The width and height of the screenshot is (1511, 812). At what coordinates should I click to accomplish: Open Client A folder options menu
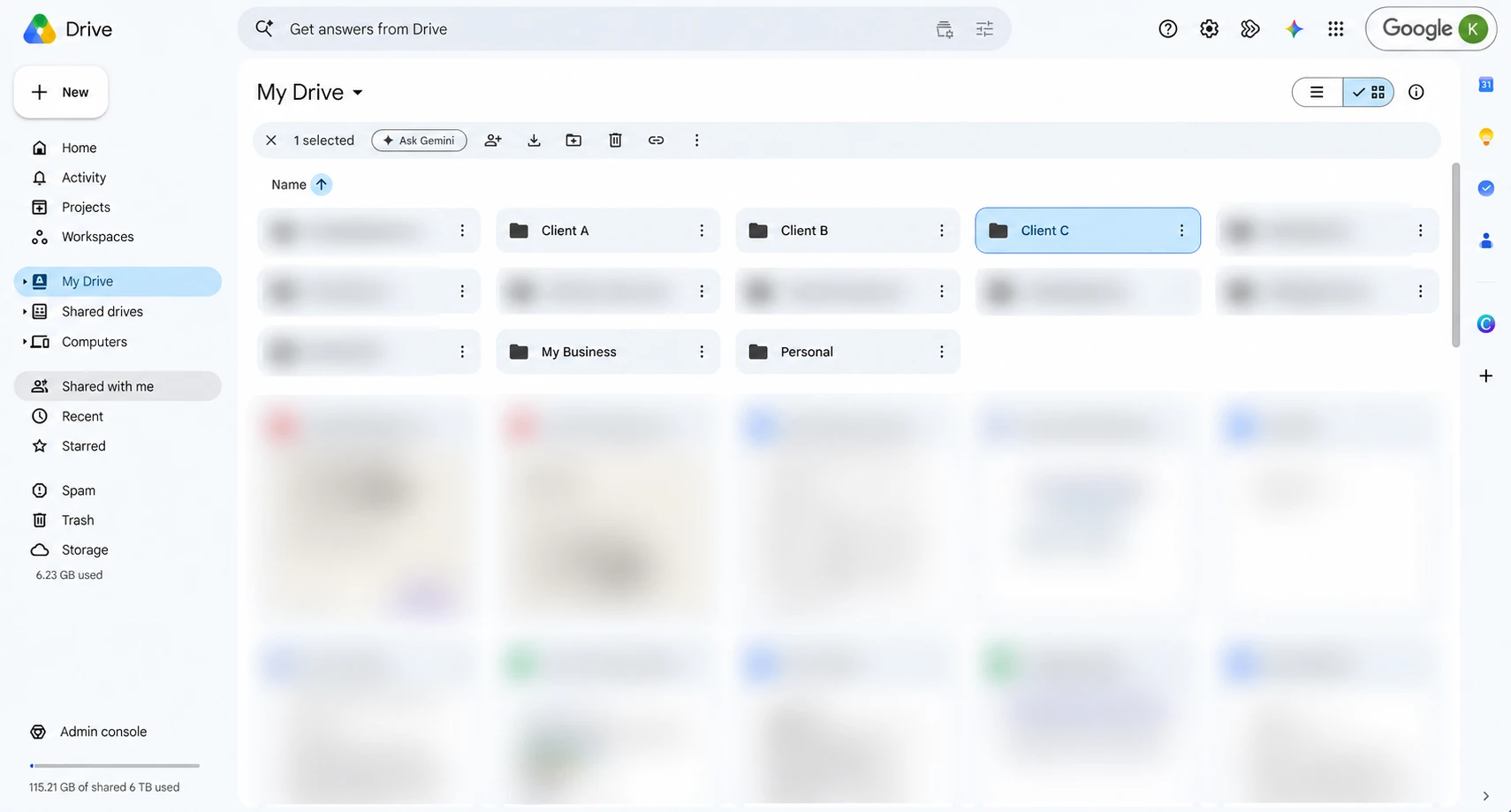[x=702, y=231]
